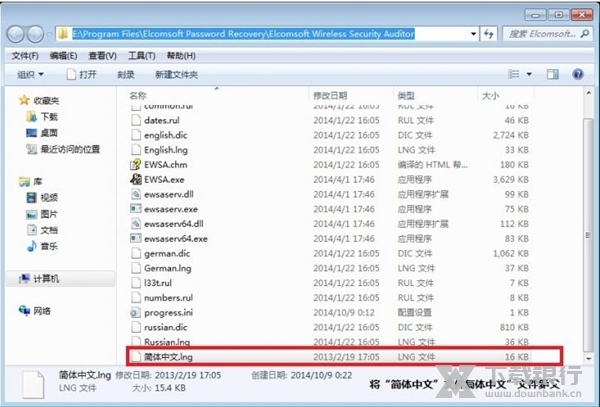Select the English.lng file name
Viewport: 600px width, 407px height.
click(166, 150)
